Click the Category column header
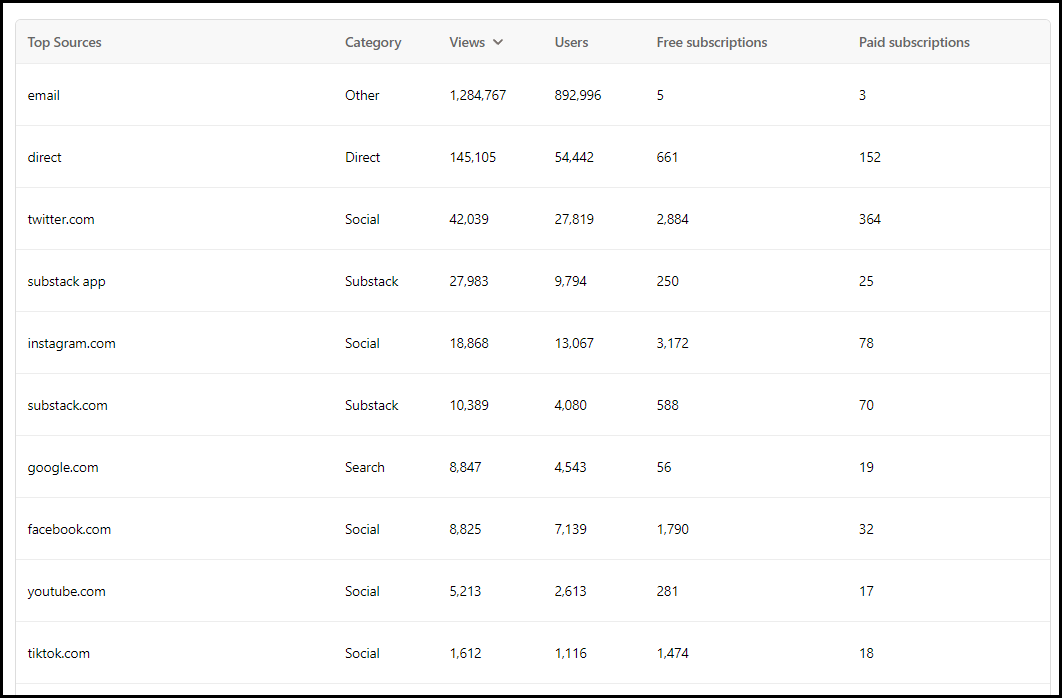This screenshot has height=698, width=1062. (x=373, y=42)
